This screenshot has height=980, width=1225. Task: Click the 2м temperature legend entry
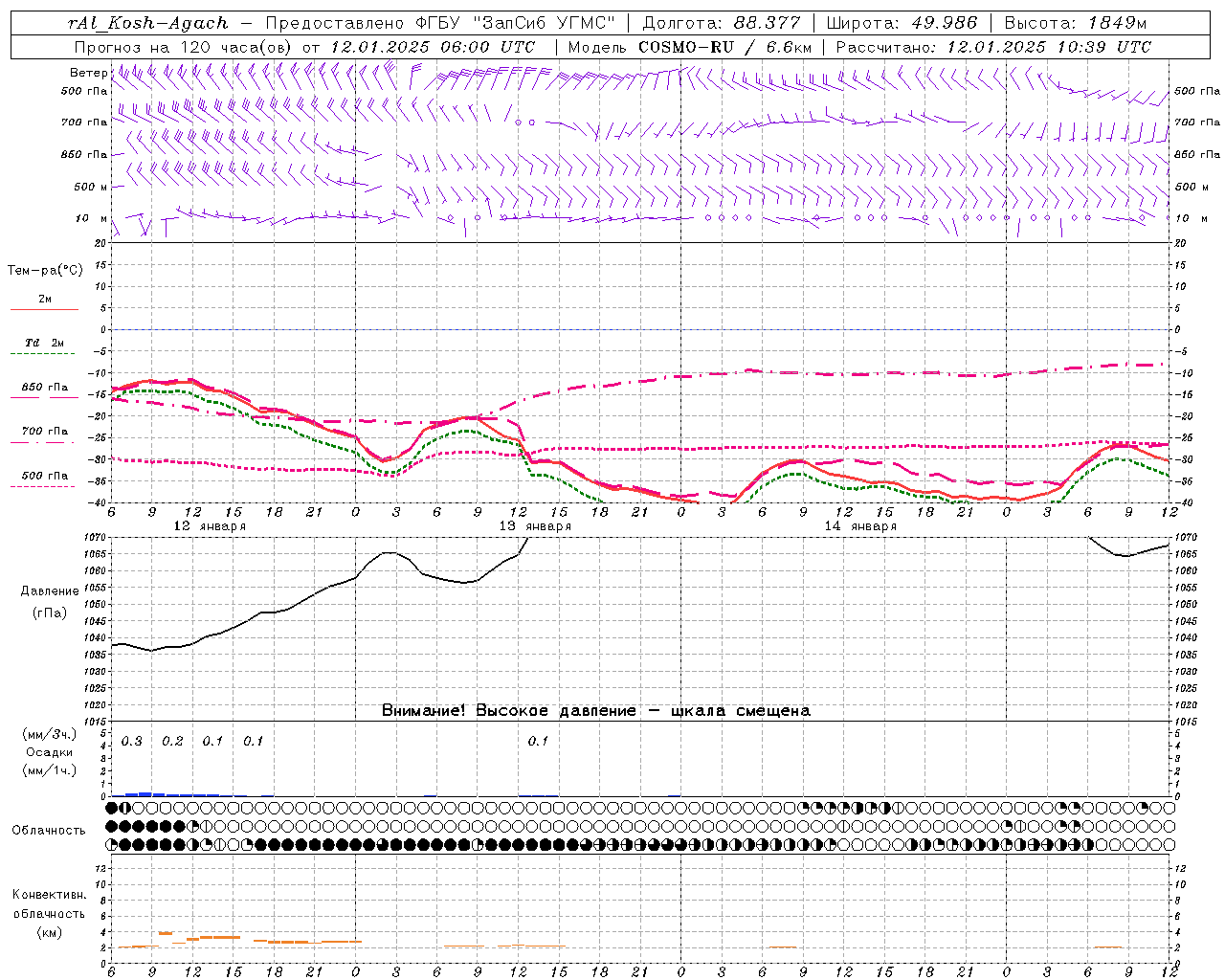tap(45, 300)
